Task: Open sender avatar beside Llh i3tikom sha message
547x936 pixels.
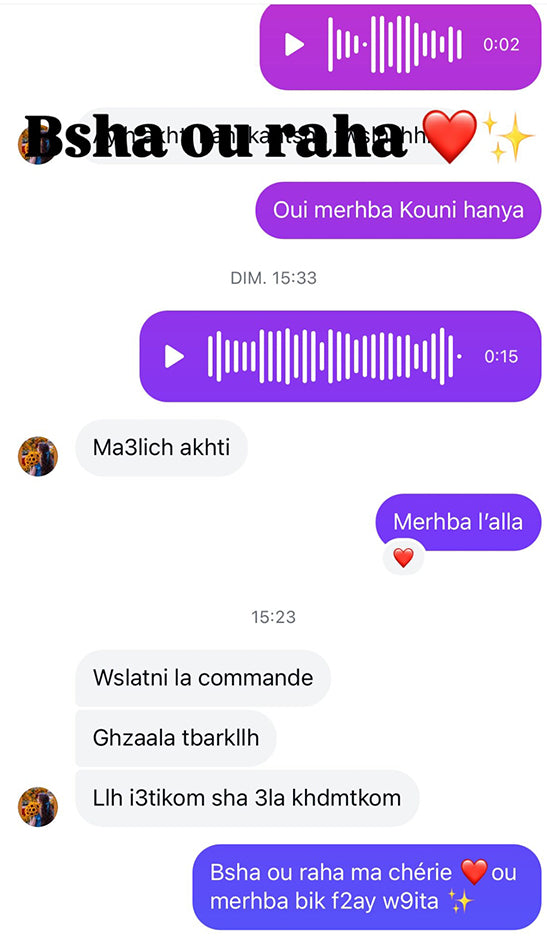Action: 38,806
